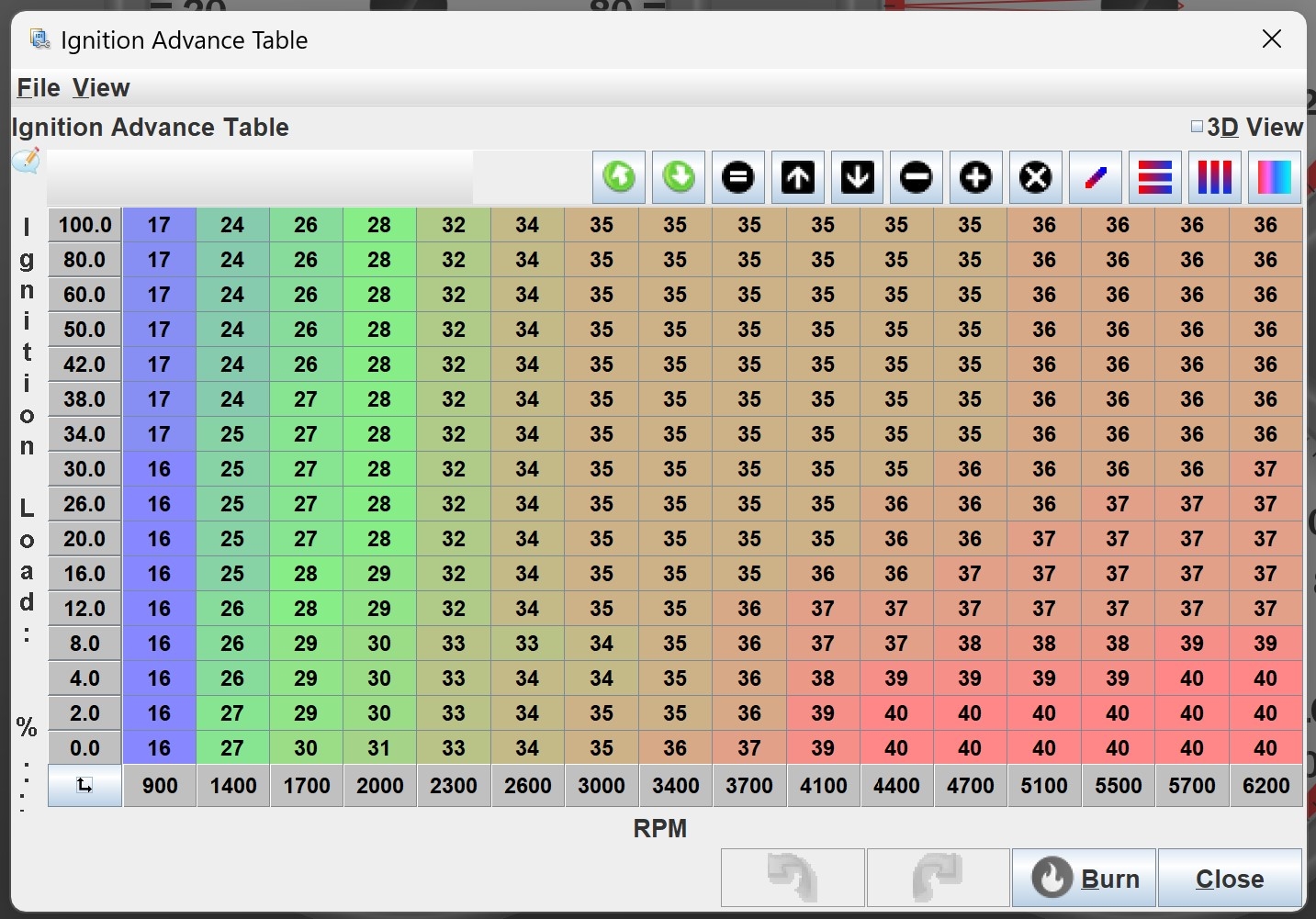Open the File menu

coord(39,88)
